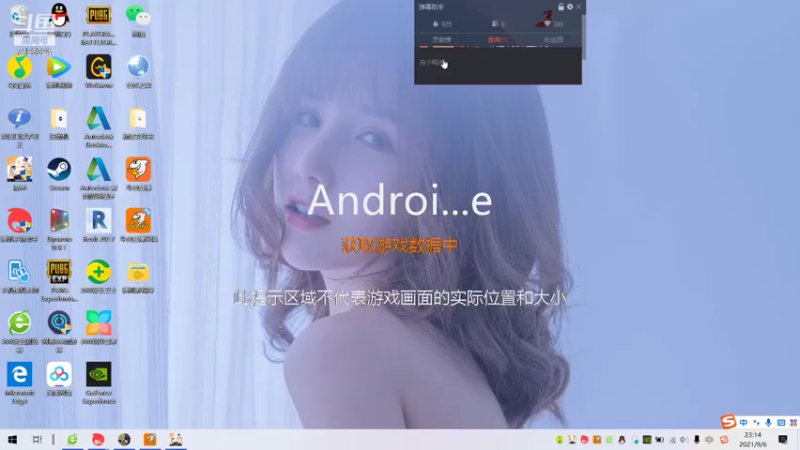Viewport: 800px width, 450px height.
Task: Open the Dynamo desktop shortcut
Action: (x=59, y=220)
